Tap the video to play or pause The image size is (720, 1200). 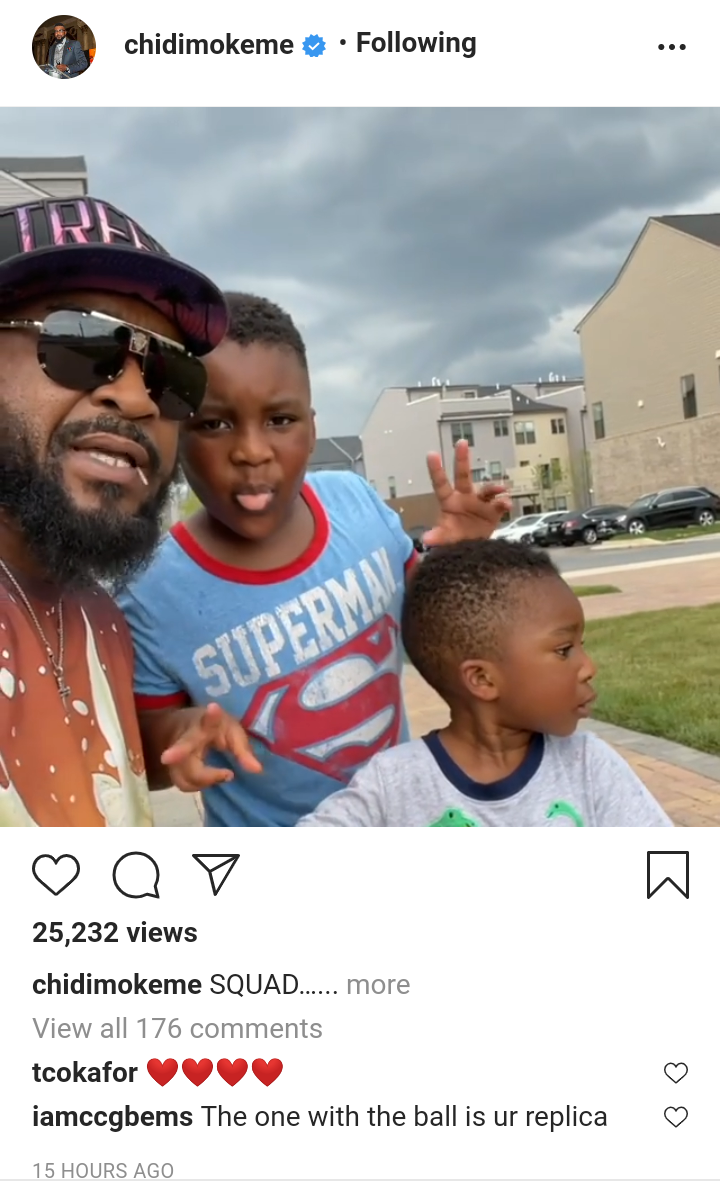point(360,466)
